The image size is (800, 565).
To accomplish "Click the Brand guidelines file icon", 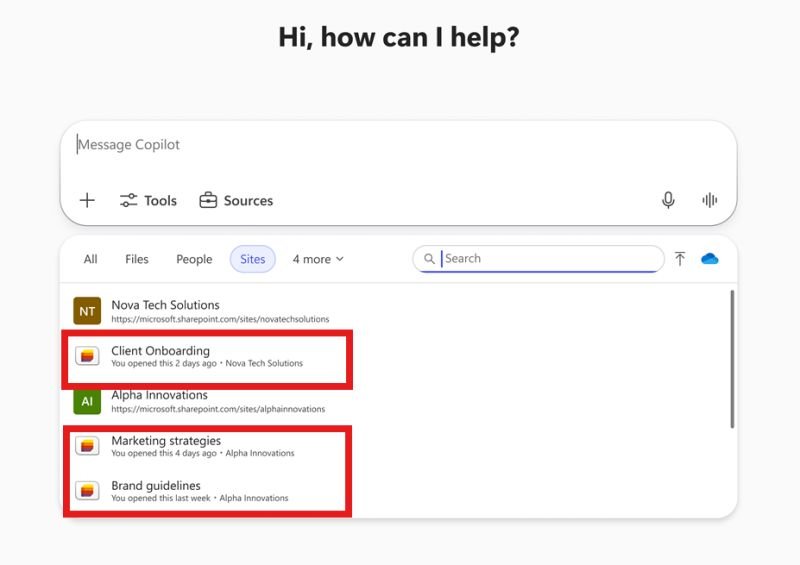I will [87, 490].
